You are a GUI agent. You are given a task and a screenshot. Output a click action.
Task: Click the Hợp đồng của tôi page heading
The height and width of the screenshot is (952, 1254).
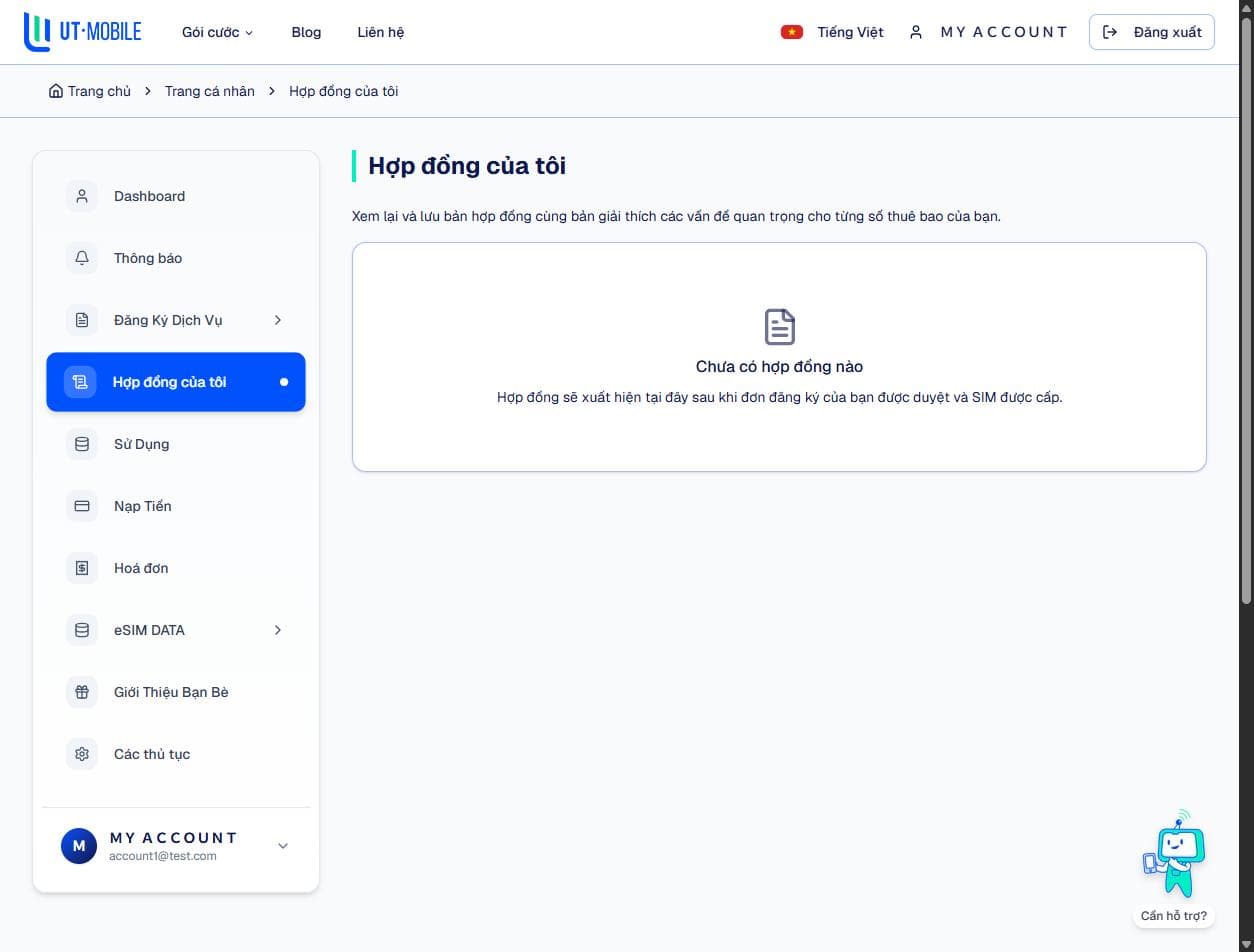tap(467, 166)
